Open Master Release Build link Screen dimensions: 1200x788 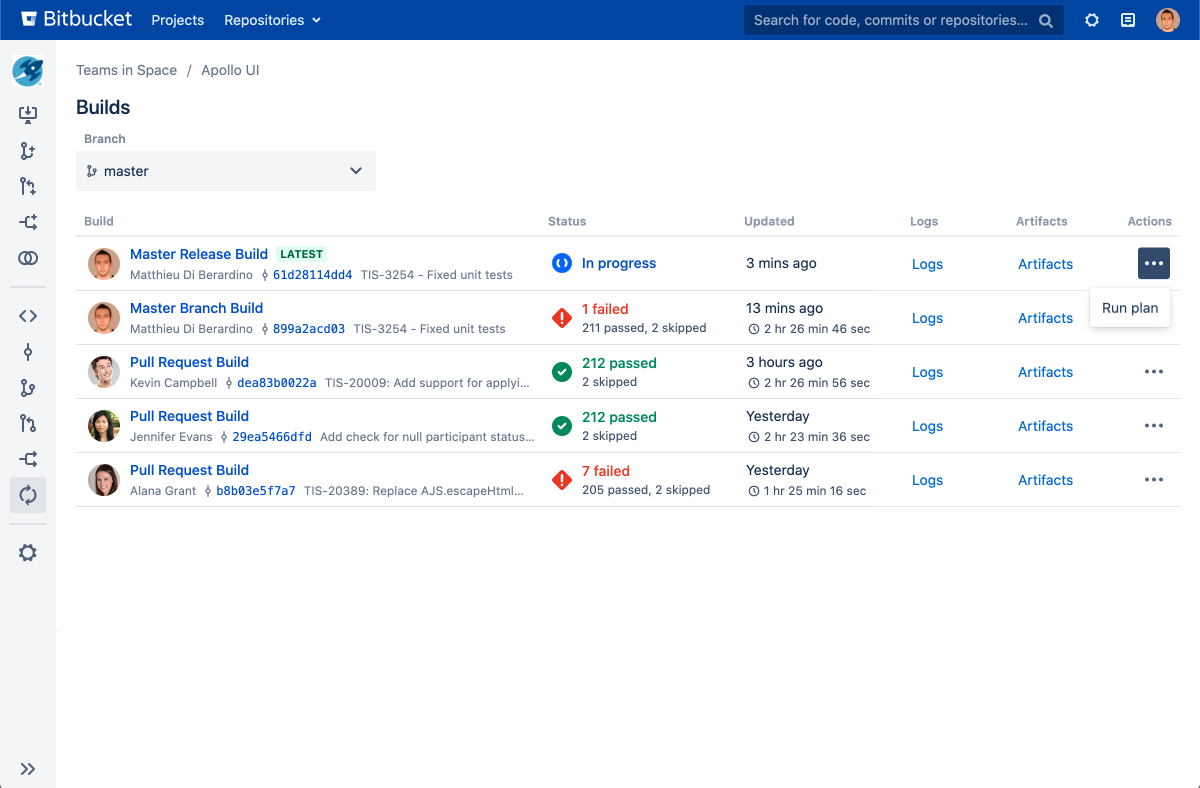199,254
